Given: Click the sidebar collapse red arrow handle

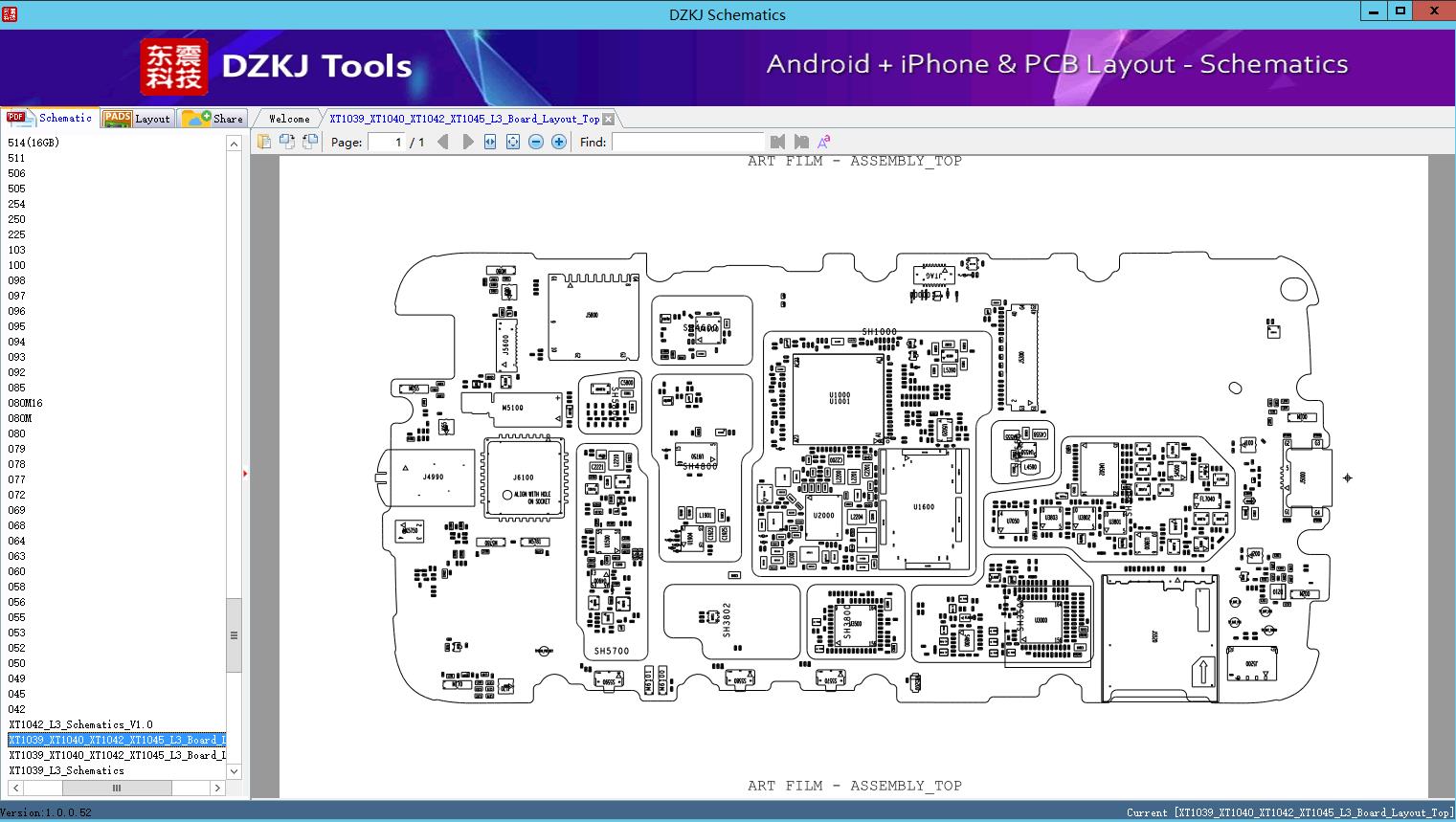Looking at the screenshot, I should 245,473.
